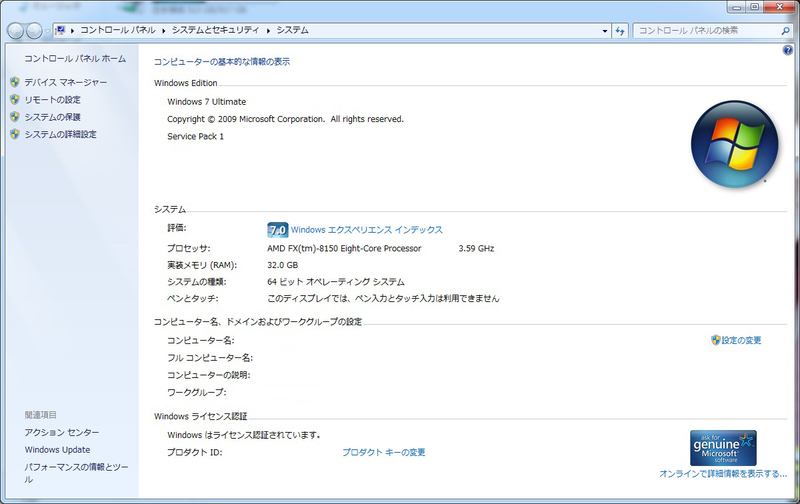Click the shield icon next to デバイス マネージャー
The image size is (800, 504).
coord(15,82)
